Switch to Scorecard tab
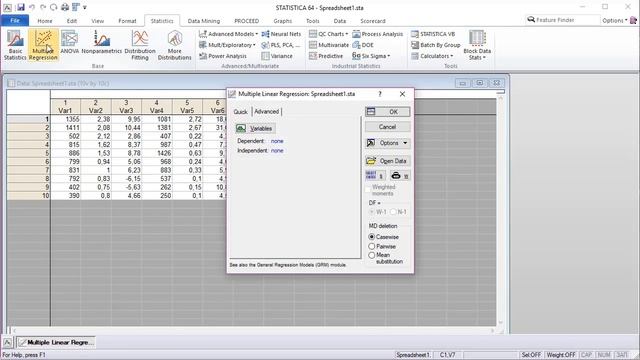This screenshot has width=640, height=360. pyautogui.click(x=373, y=21)
